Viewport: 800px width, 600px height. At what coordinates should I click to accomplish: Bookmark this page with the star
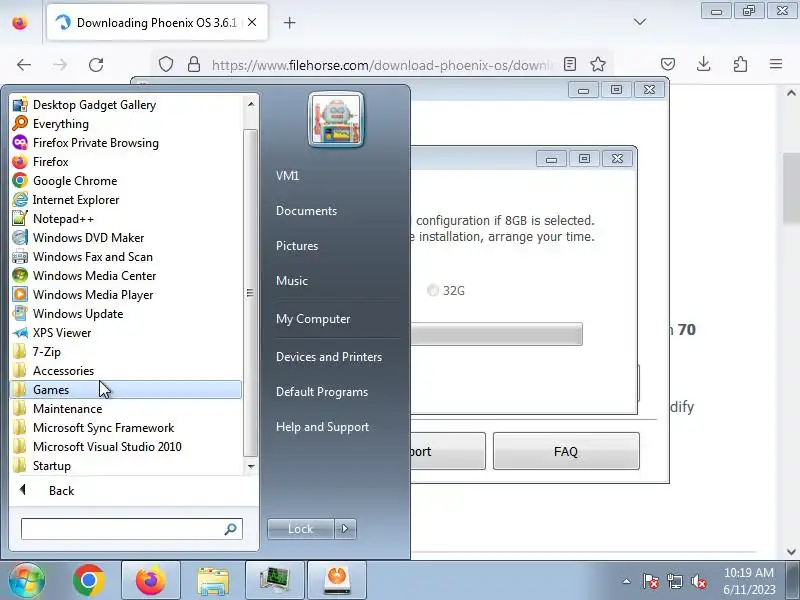pos(597,64)
